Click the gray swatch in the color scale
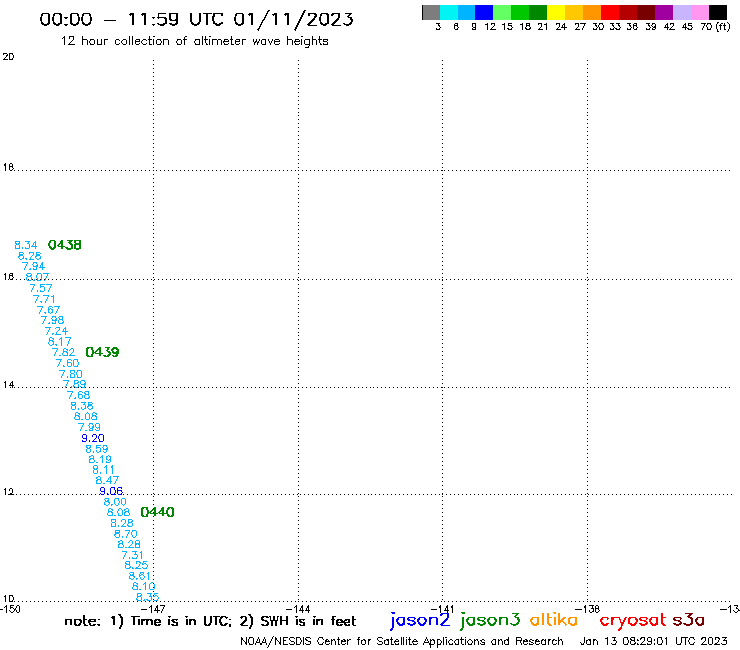The width and height of the screenshot is (740, 650). click(431, 12)
